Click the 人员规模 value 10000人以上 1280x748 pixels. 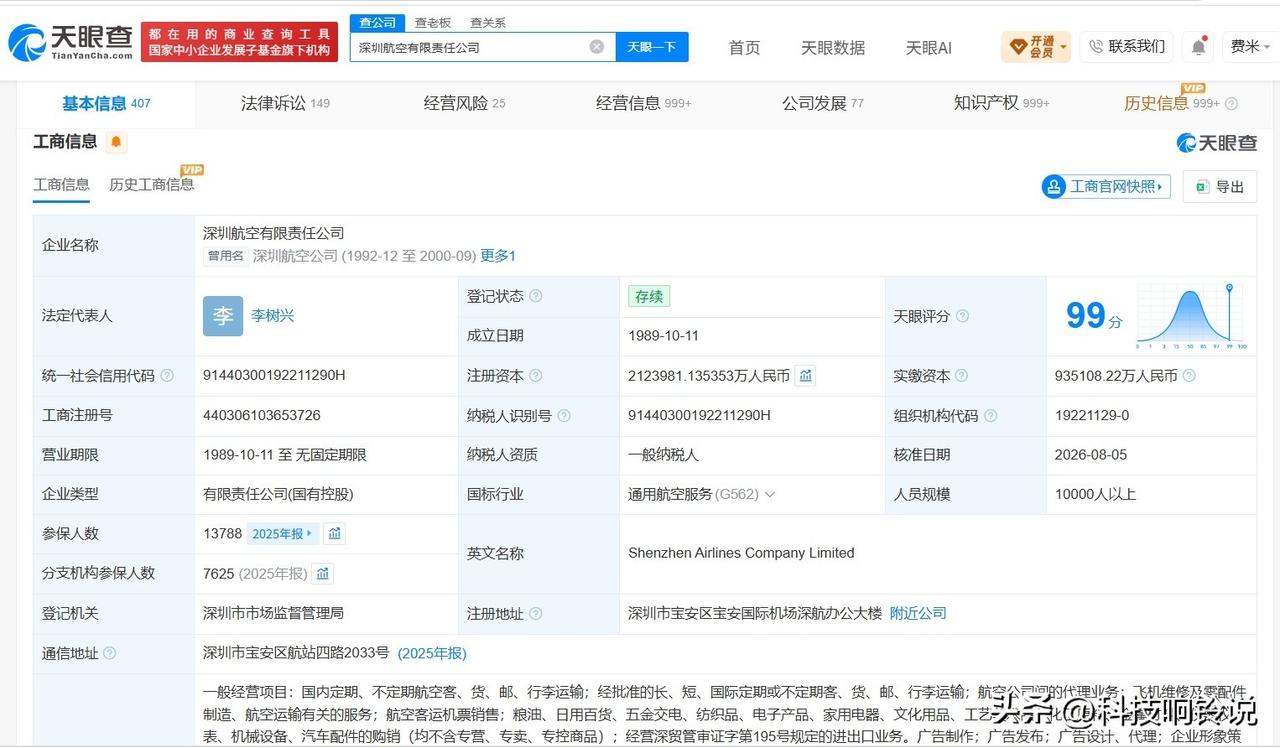click(x=1096, y=494)
